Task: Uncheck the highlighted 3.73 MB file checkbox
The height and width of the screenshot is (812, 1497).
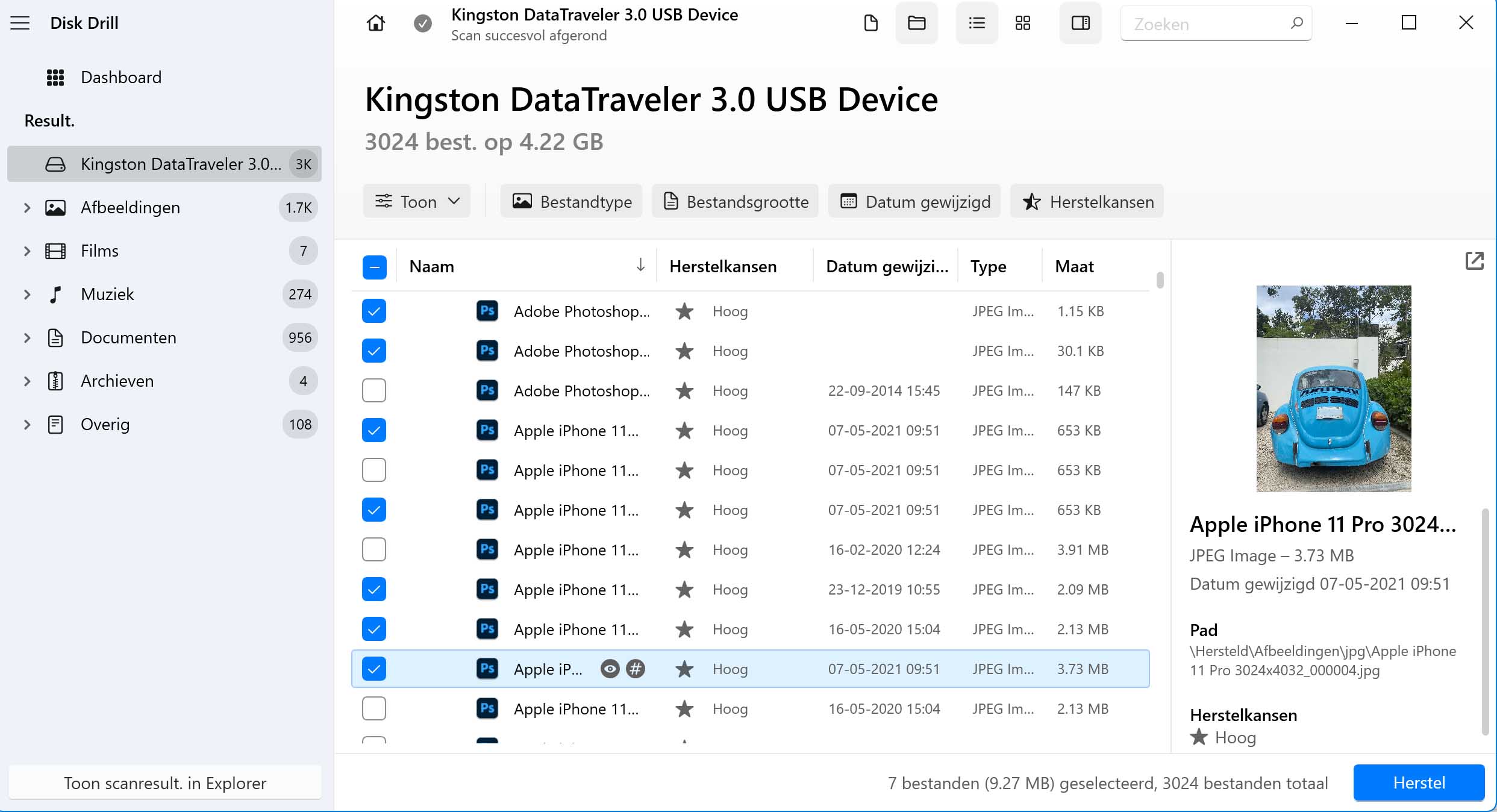Action: 374,669
